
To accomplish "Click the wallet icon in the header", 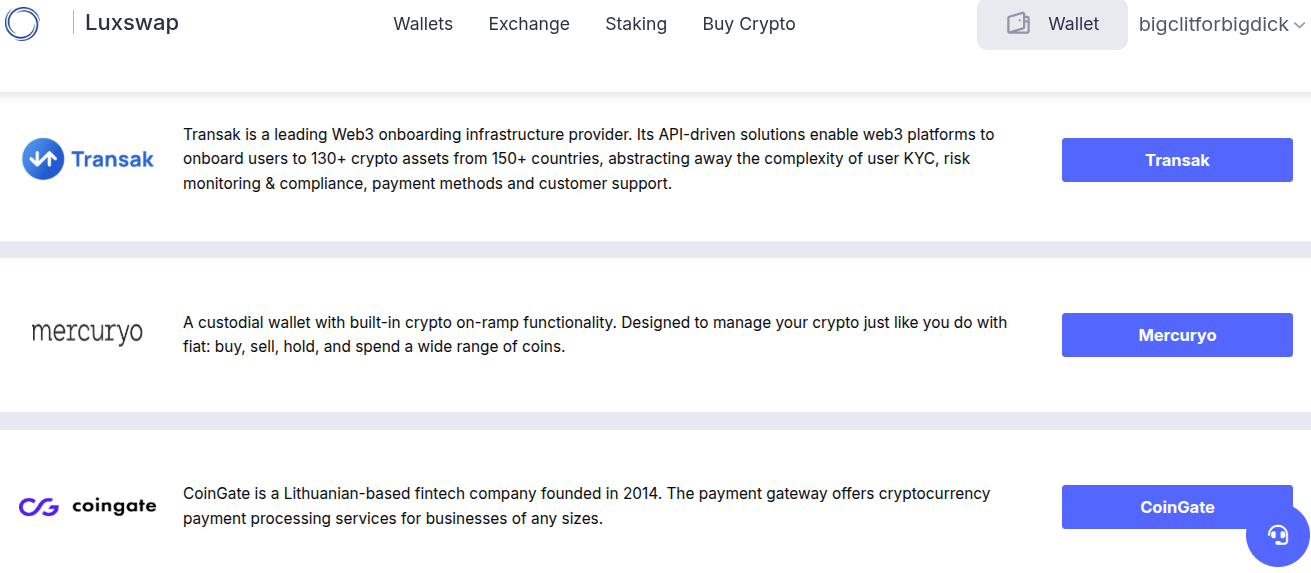I will pyautogui.click(x=1019, y=24).
